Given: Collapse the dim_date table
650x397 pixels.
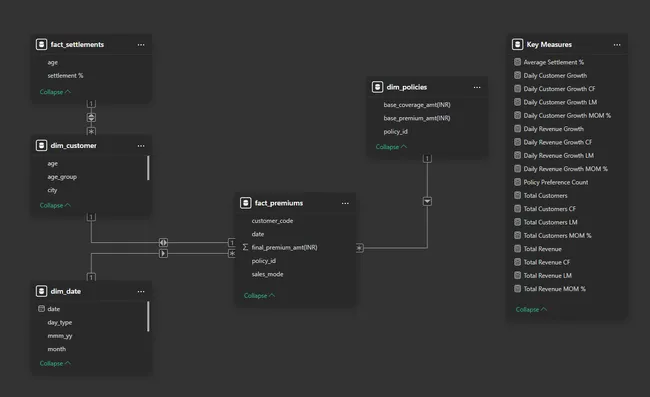Looking at the screenshot, I should click(x=55, y=363).
